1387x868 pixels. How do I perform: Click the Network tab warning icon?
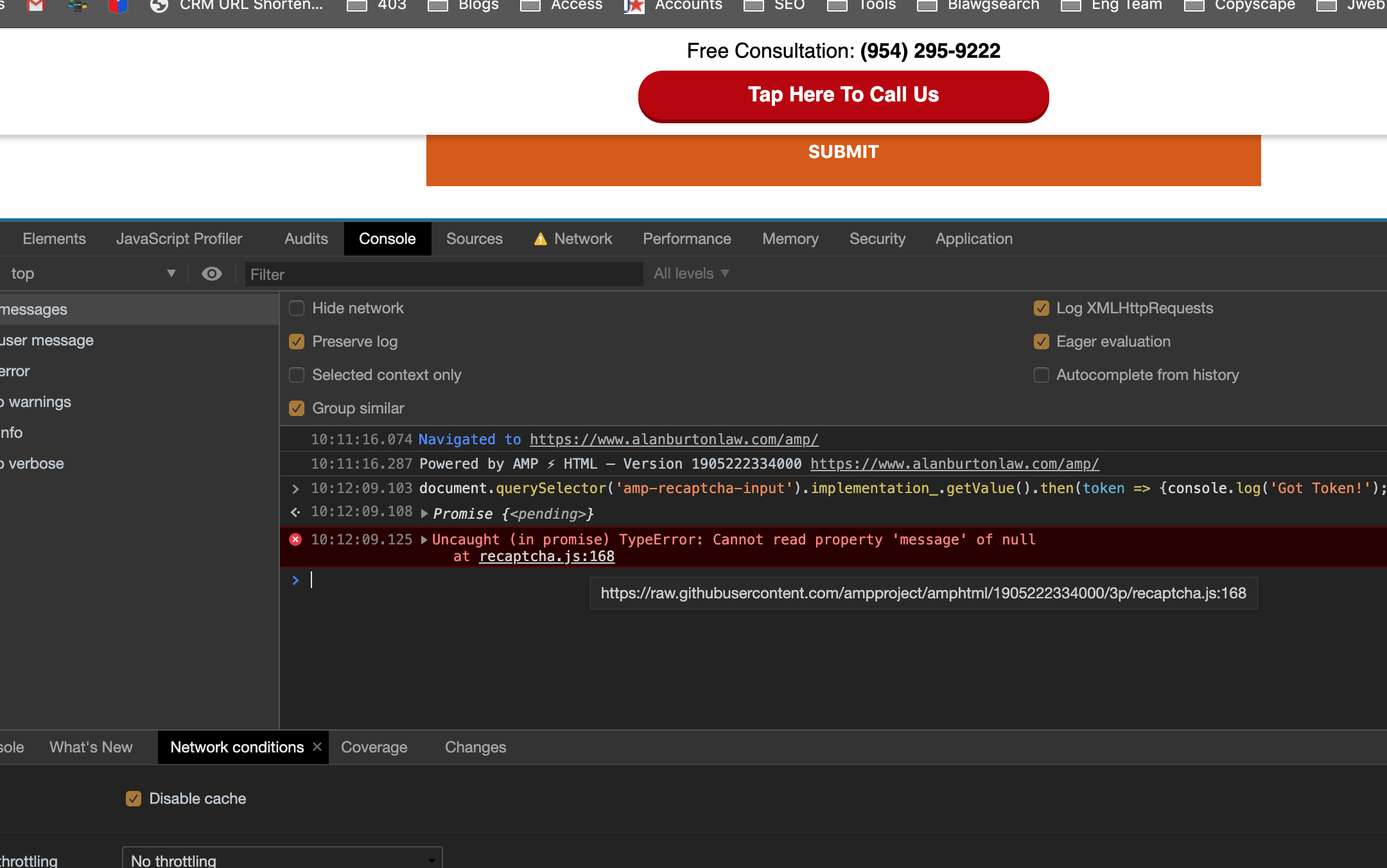click(x=541, y=239)
